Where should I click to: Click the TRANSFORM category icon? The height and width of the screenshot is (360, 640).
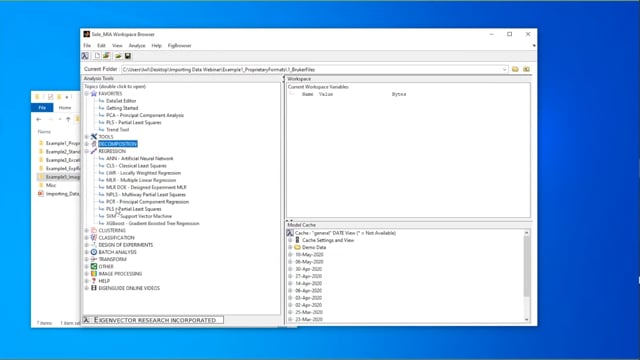(x=94, y=259)
